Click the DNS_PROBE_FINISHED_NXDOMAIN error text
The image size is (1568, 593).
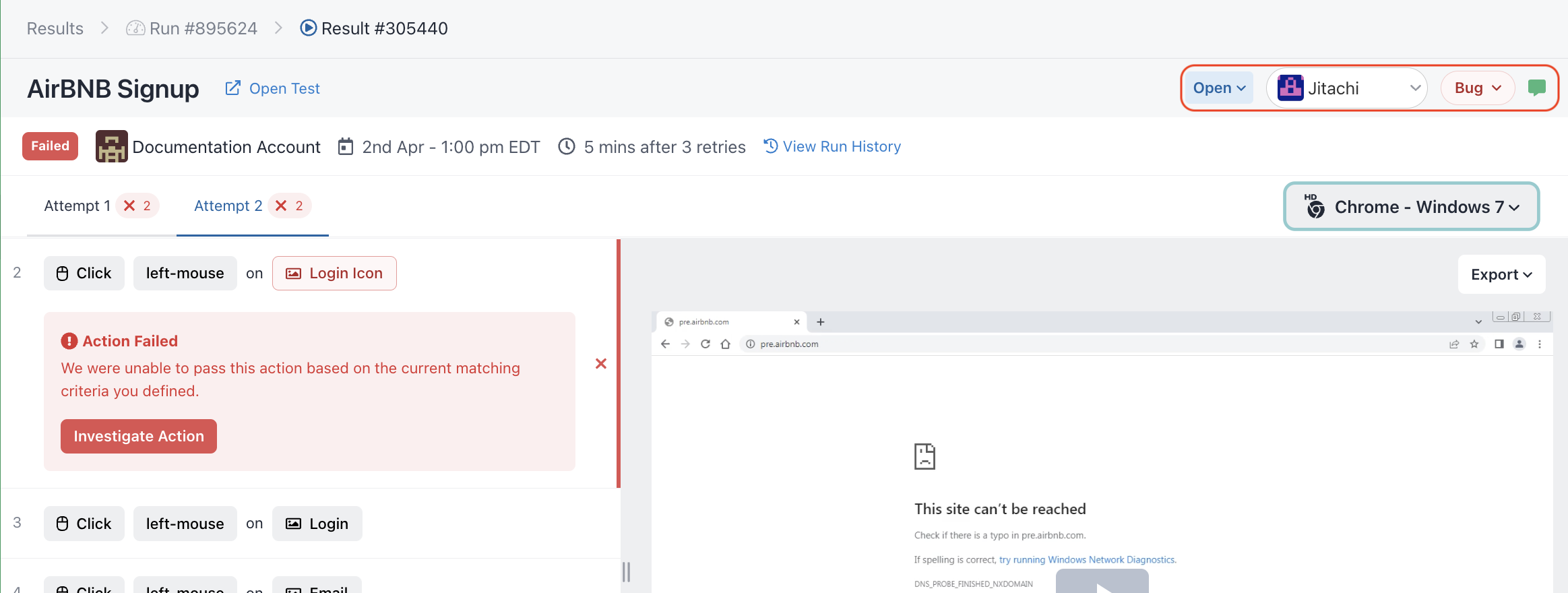[x=973, y=584]
